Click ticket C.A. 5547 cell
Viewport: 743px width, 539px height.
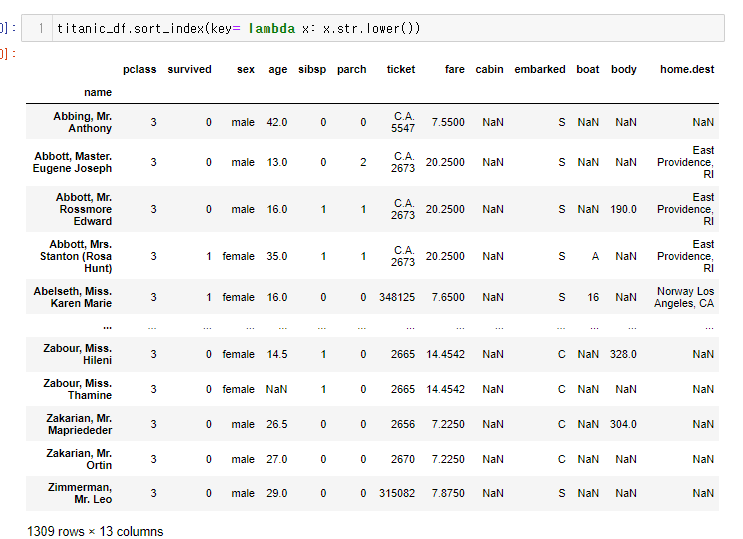(403, 122)
